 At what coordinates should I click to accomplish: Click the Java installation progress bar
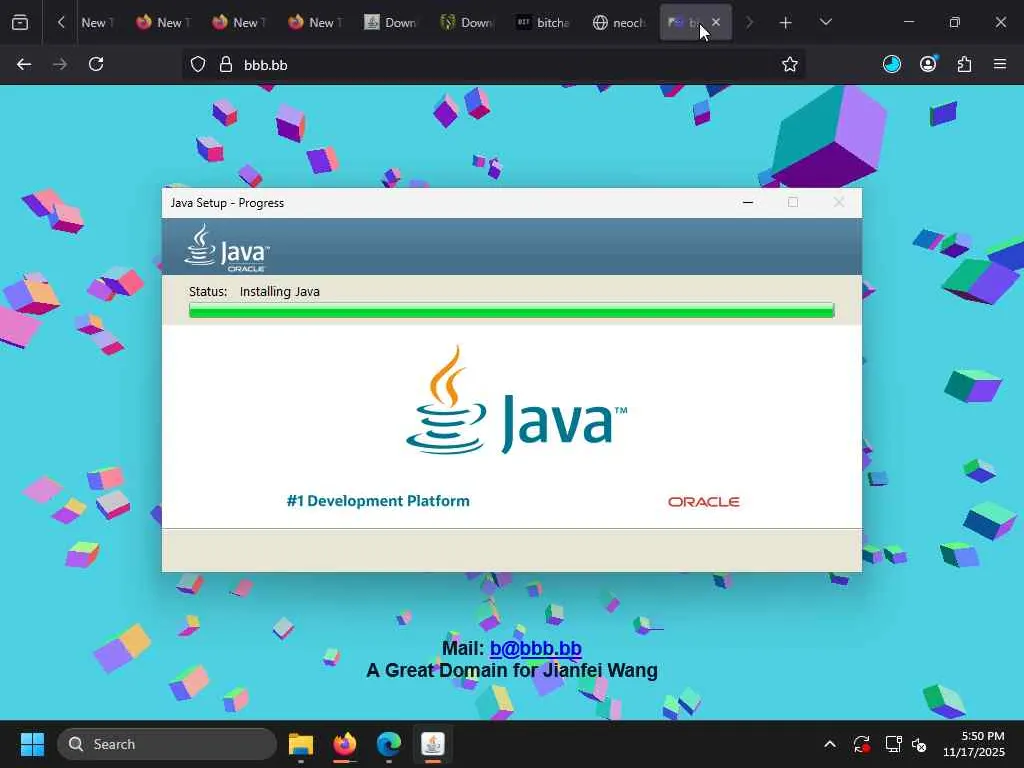point(511,310)
